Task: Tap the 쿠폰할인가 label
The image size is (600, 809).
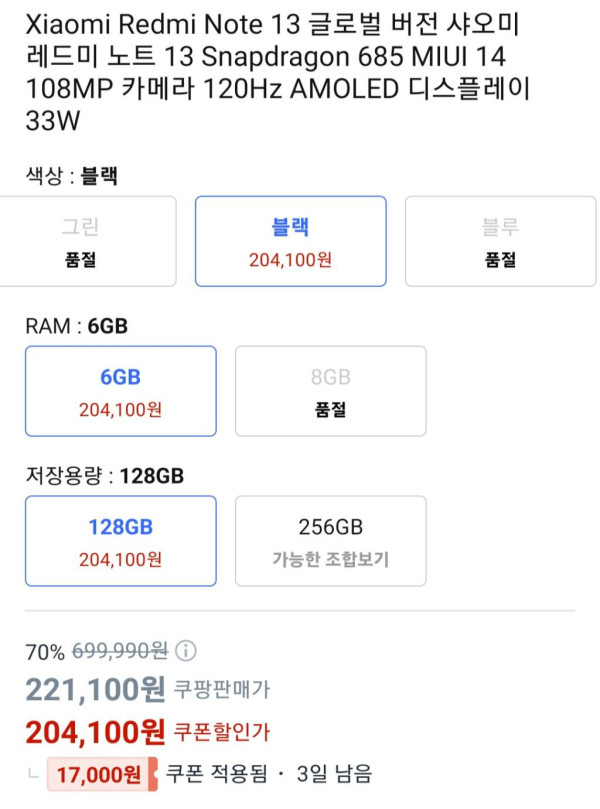Action: 221,731
